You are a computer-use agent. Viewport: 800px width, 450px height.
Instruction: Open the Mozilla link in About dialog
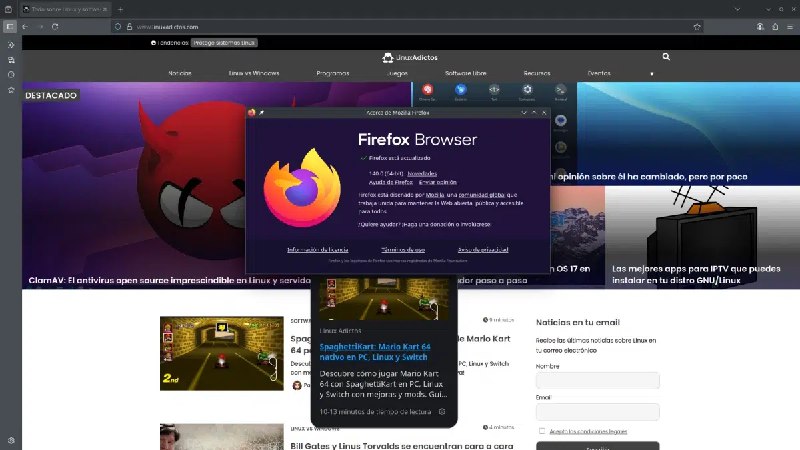[435, 195]
